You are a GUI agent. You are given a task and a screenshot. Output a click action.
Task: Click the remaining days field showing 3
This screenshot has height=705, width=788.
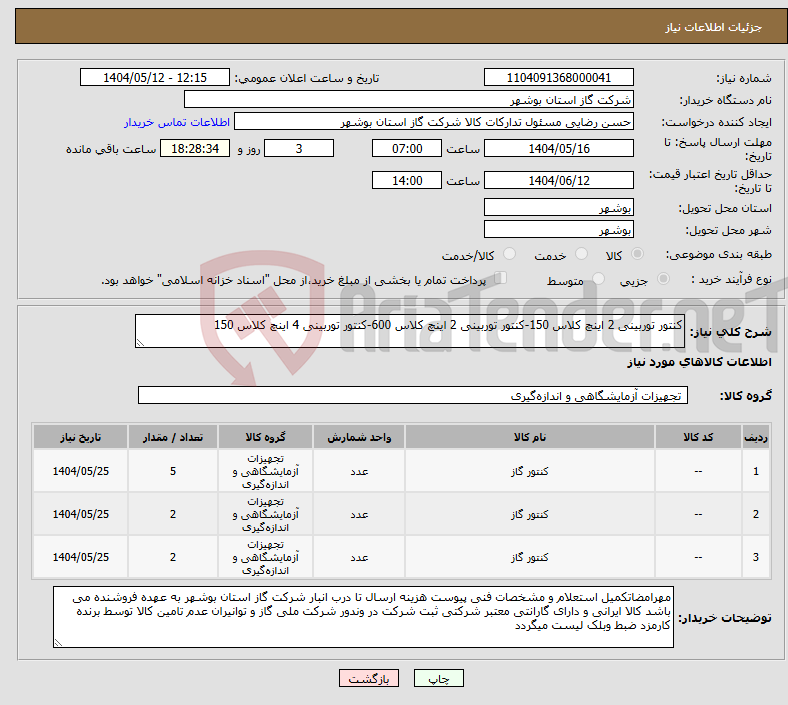tap(299, 148)
